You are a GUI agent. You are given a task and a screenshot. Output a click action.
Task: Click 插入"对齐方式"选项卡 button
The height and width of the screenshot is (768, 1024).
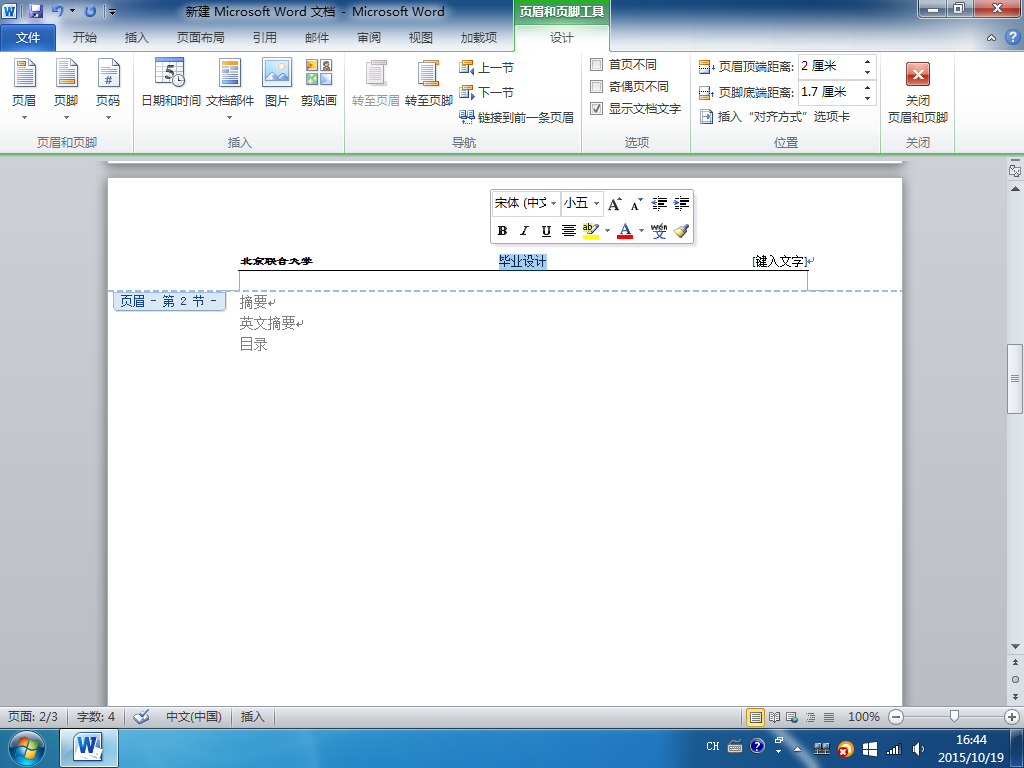pyautogui.click(x=774, y=117)
